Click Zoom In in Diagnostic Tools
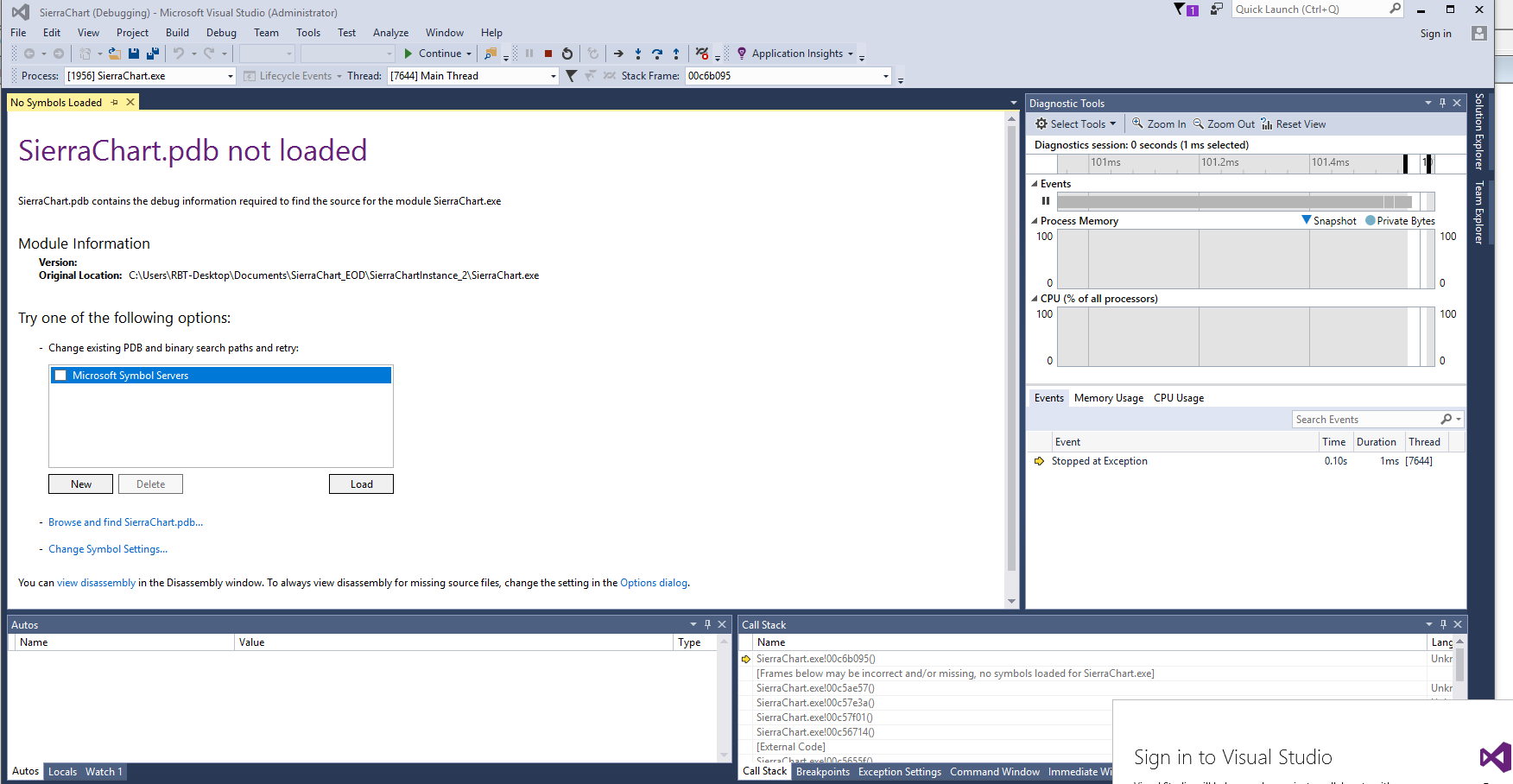1513x784 pixels. pos(1159,124)
